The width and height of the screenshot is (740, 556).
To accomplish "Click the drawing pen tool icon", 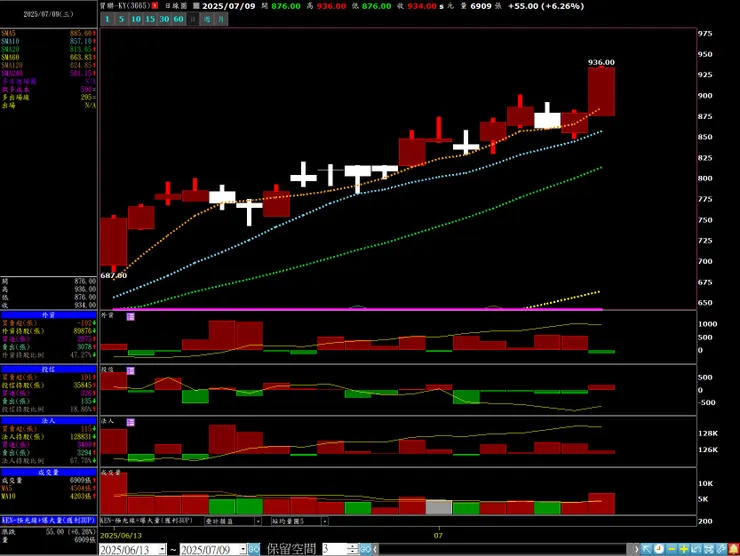I will [721, 549].
